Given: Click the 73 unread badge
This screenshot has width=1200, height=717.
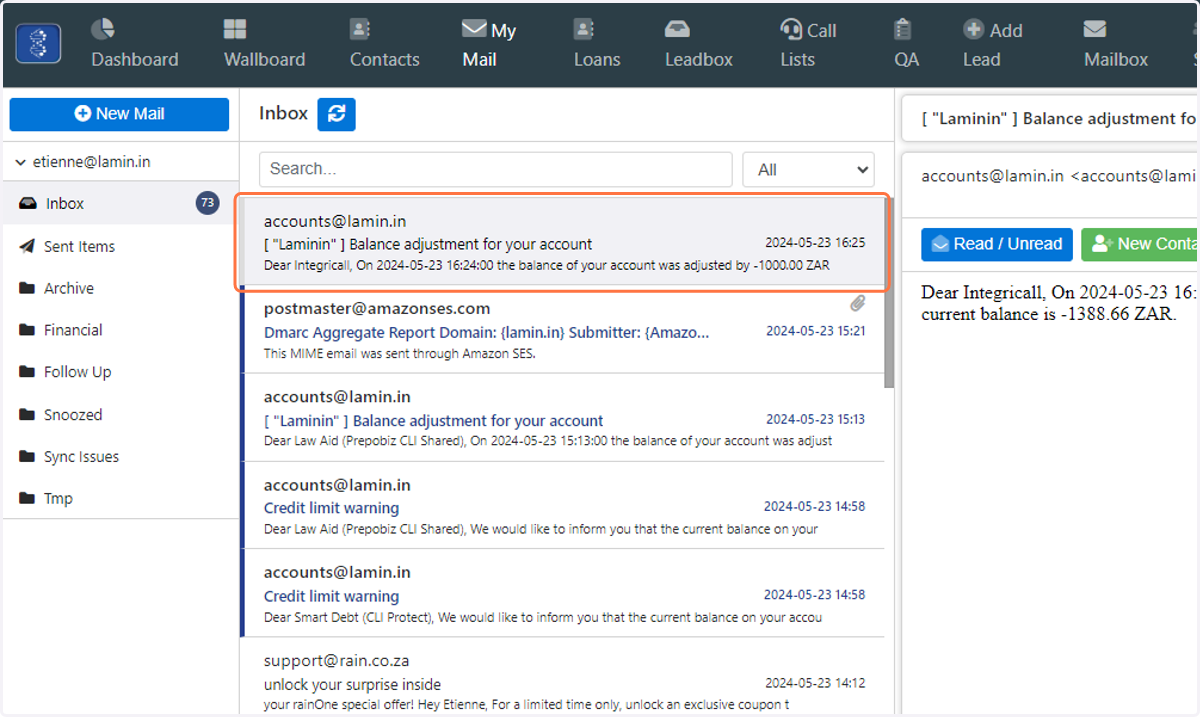Looking at the screenshot, I should click(207, 203).
